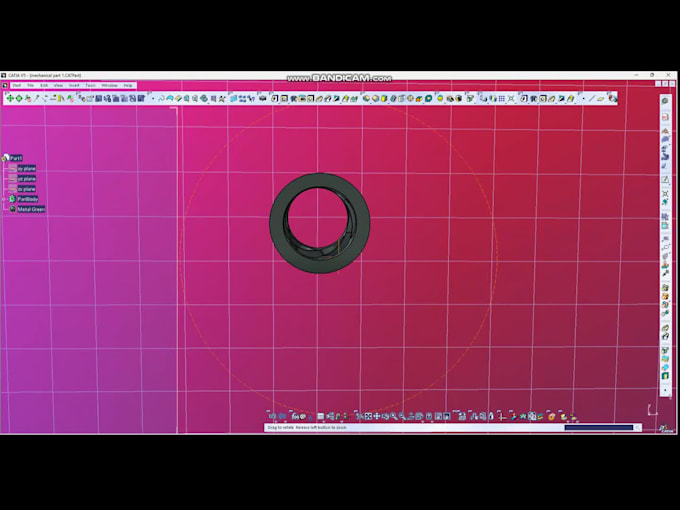The image size is (680, 510).
Task: Click the CATIA application icon beside Start
Action: point(5,85)
